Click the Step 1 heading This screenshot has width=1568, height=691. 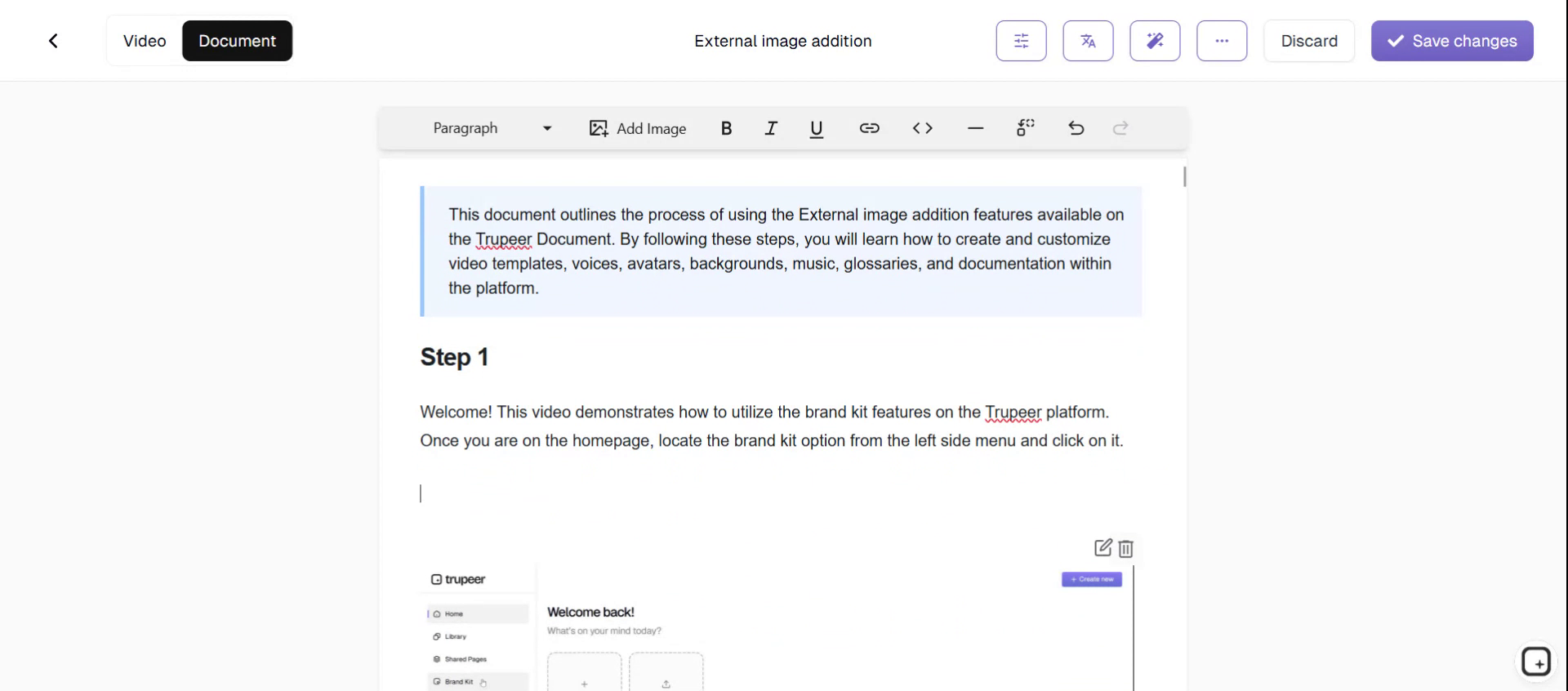click(454, 357)
